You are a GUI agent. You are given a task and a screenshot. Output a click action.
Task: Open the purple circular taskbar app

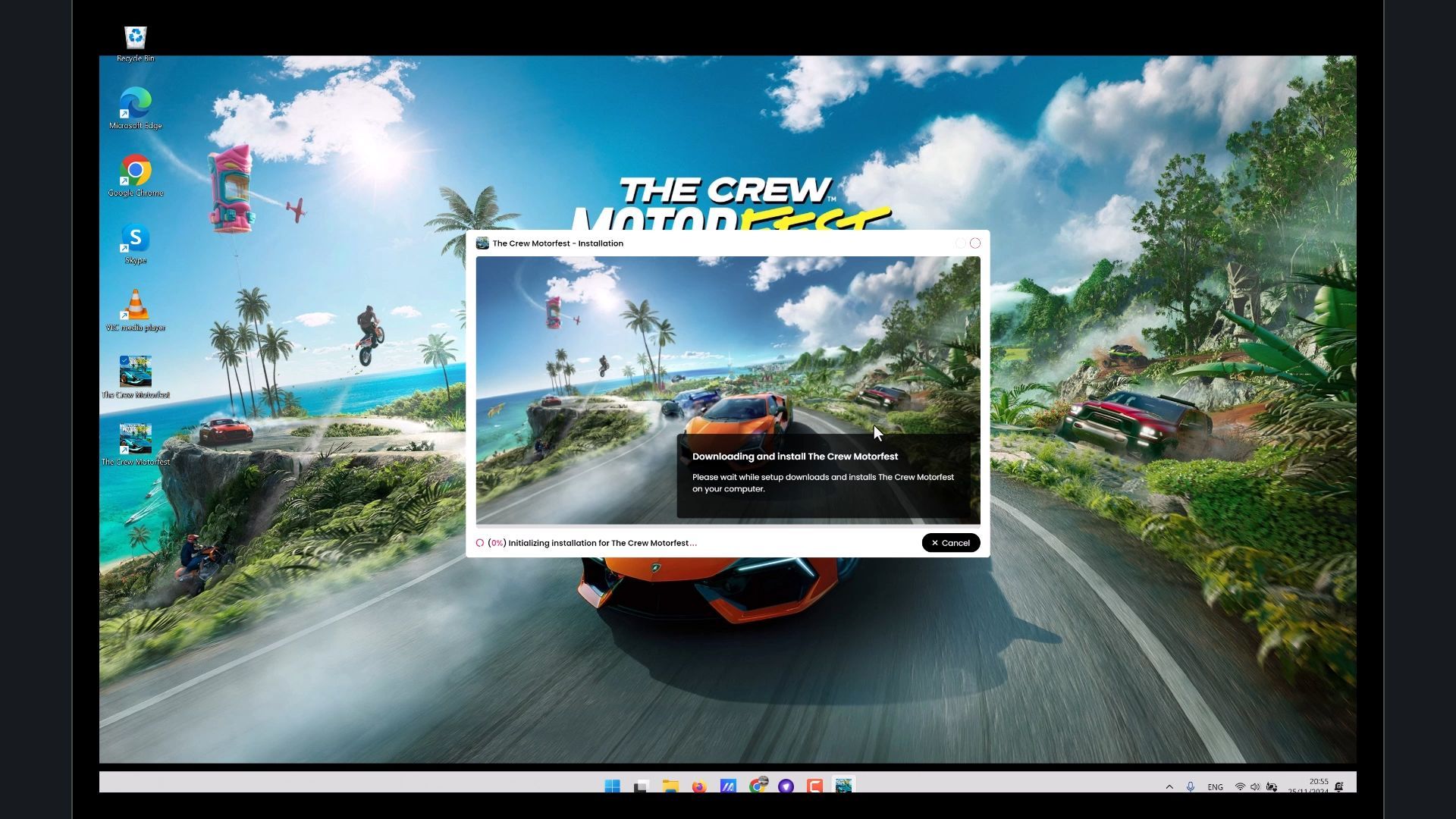click(786, 786)
